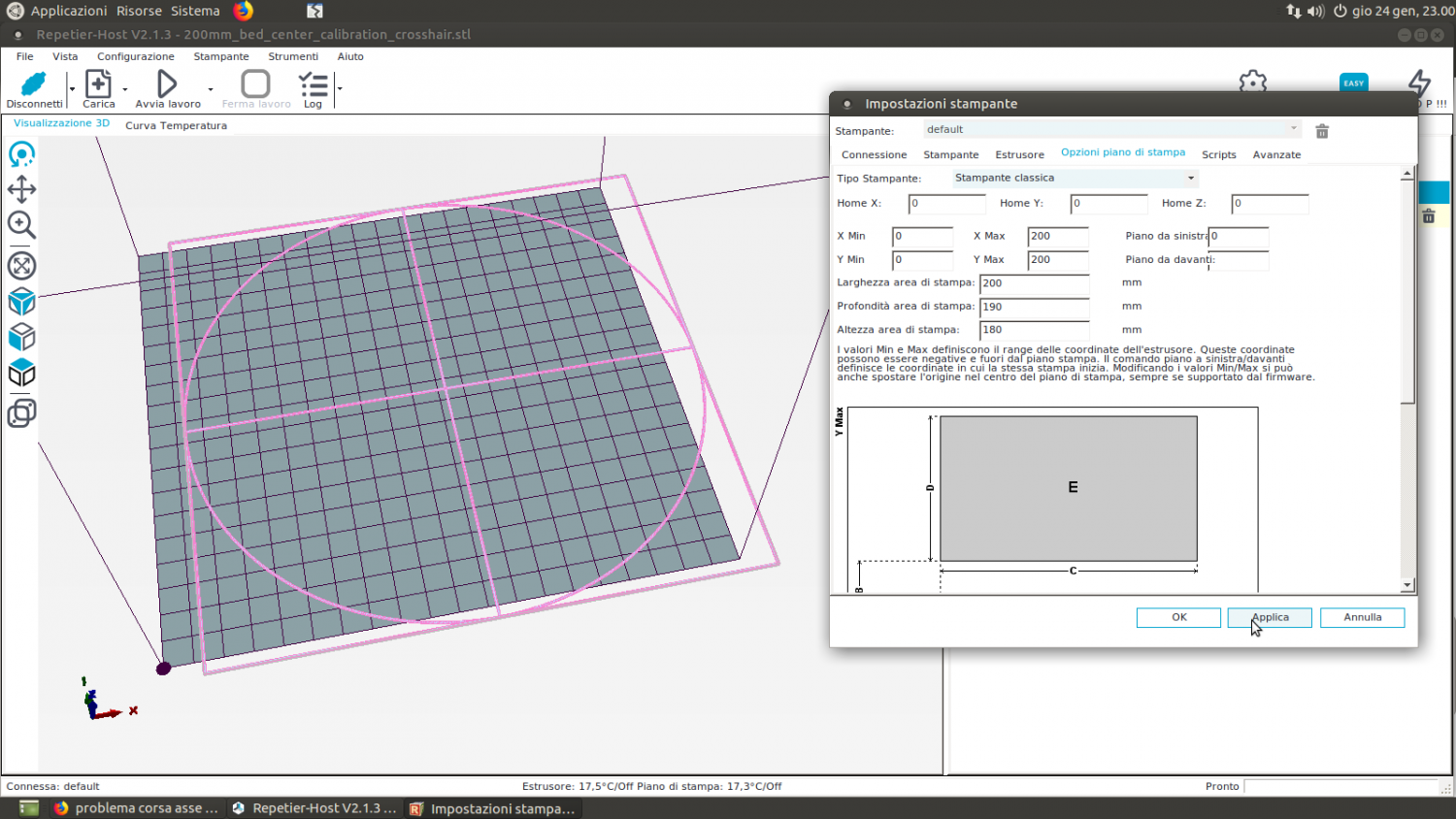Switch to the Curva Temperatura tab
Screen dimensions: 1456x819
pyautogui.click(x=176, y=126)
